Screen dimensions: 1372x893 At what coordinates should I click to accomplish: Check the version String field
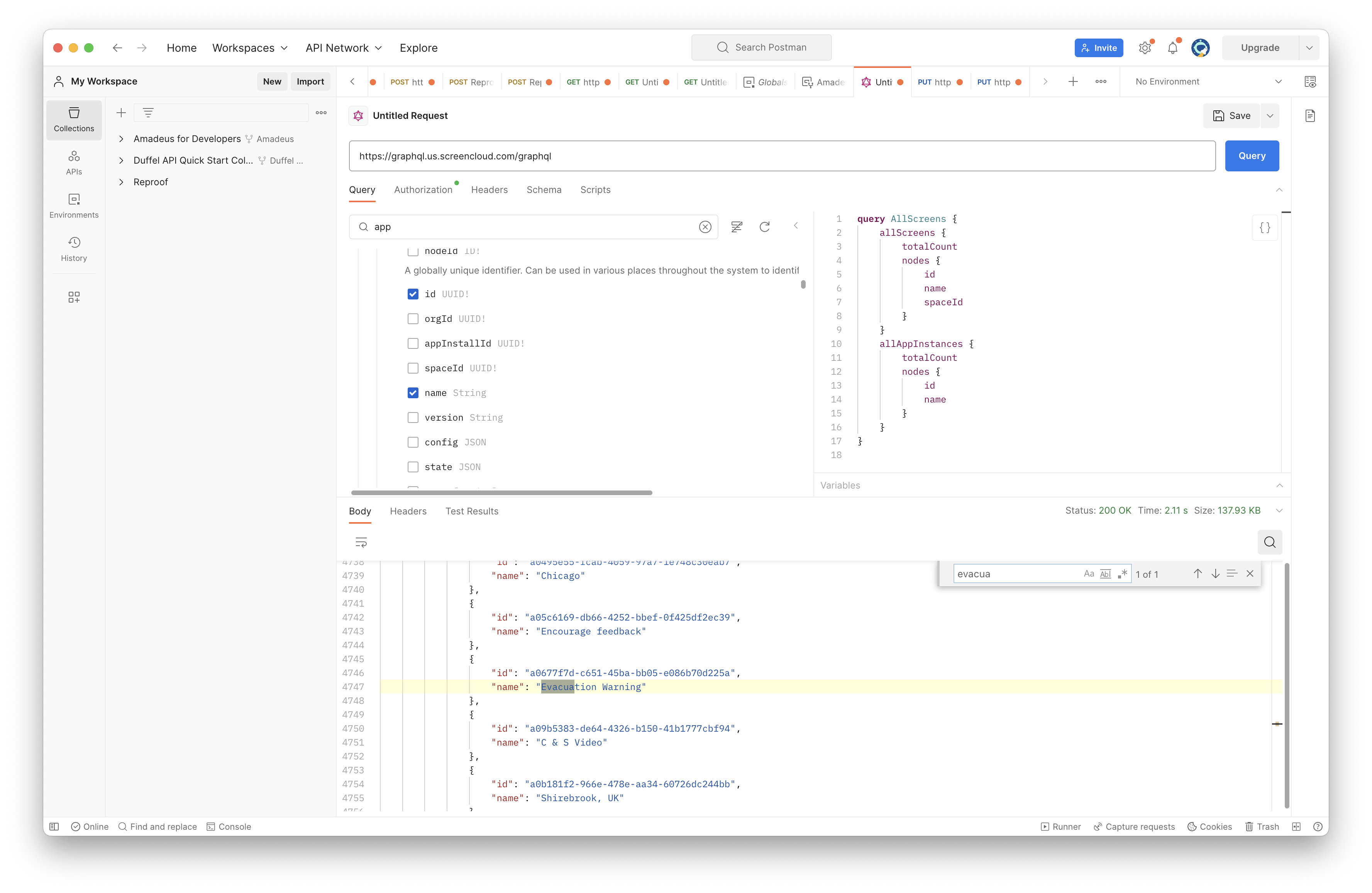click(x=413, y=418)
